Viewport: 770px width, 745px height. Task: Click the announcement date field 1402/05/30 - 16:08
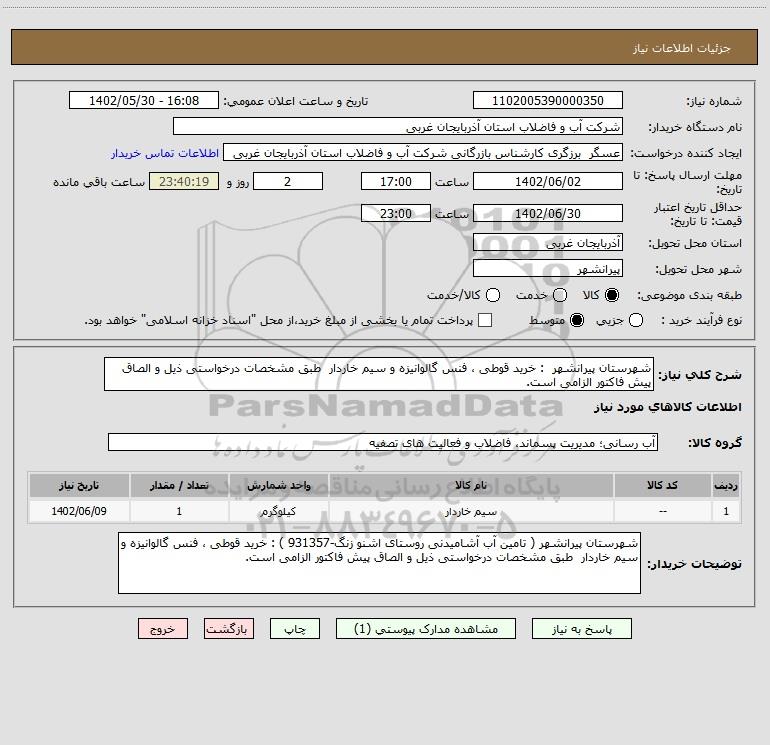[144, 101]
